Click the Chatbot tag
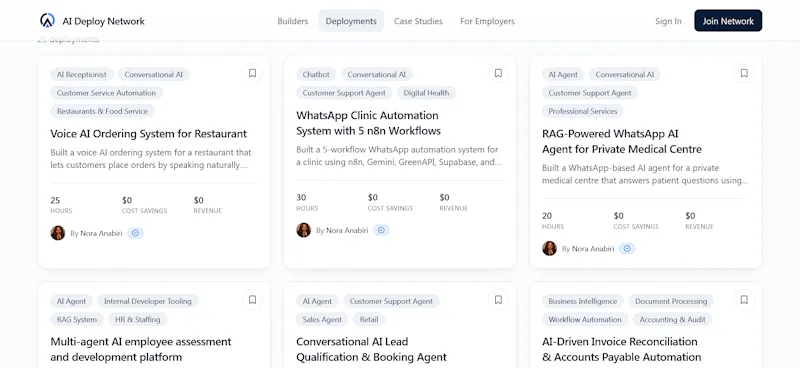 (x=316, y=75)
